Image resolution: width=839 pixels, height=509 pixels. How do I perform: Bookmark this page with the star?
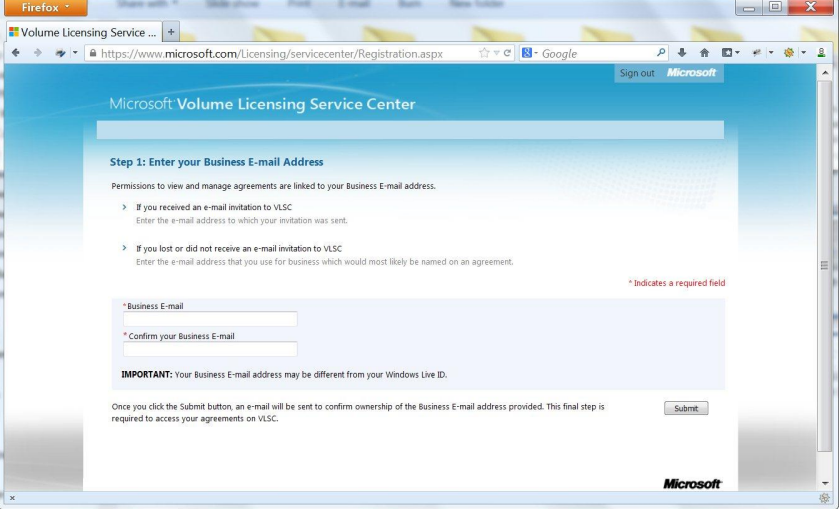coord(484,53)
